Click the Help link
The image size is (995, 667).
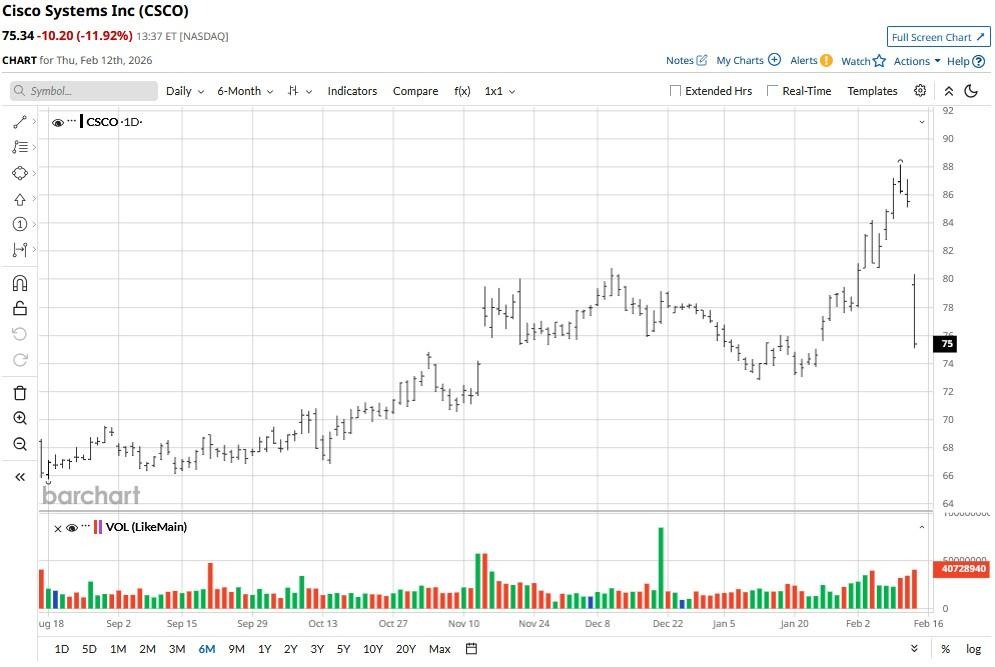[958, 61]
